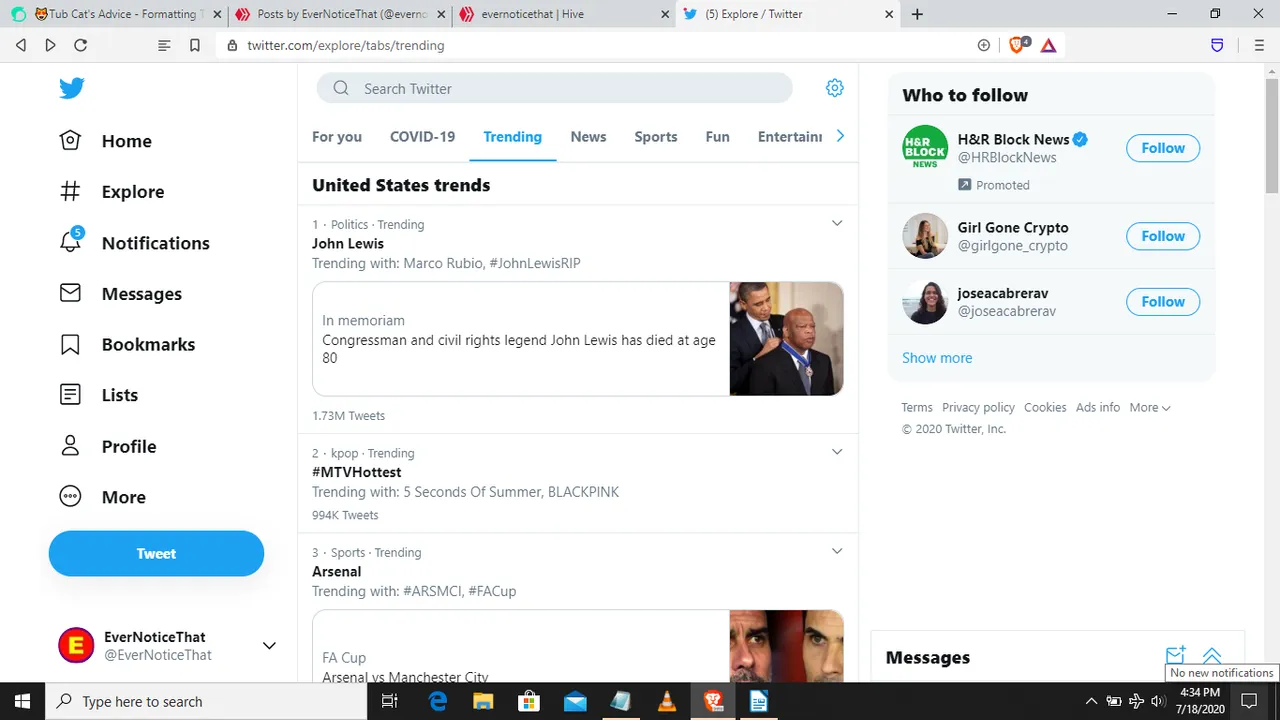Screen dimensions: 1280x720
Task: Open Notifications bell with badge
Action: (70, 241)
